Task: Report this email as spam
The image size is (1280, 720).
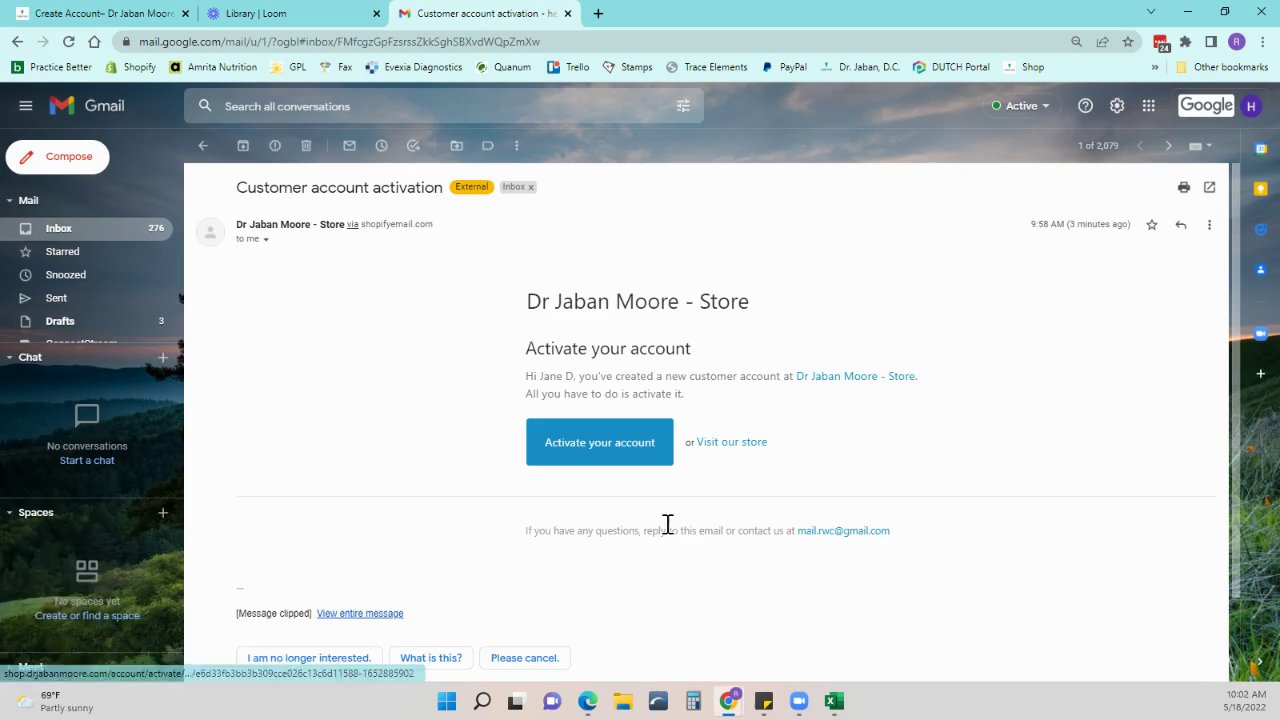Action: tap(275, 146)
